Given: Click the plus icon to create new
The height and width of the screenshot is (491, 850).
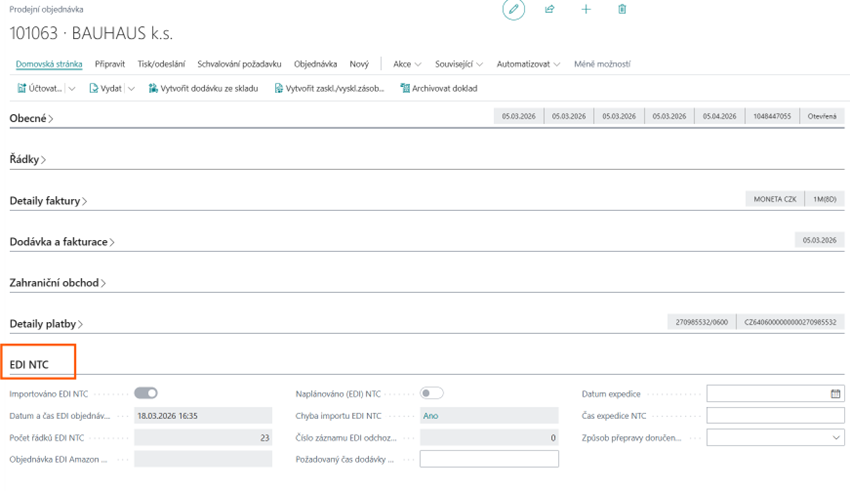Looking at the screenshot, I should [586, 9].
